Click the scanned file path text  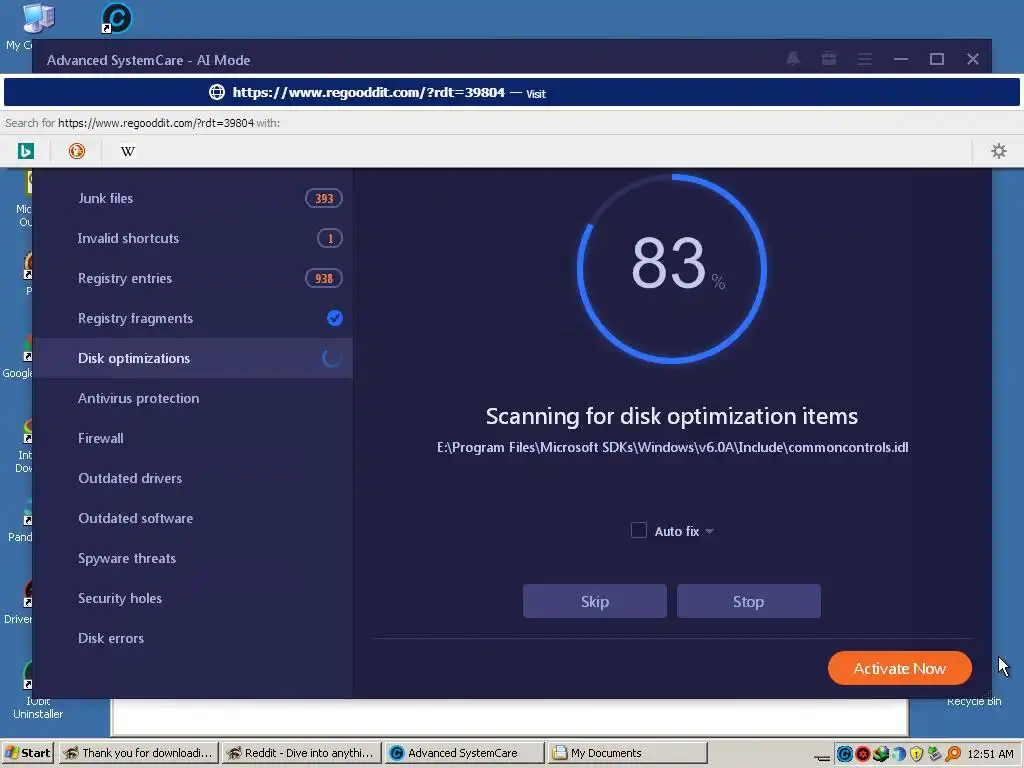pyautogui.click(x=672, y=447)
